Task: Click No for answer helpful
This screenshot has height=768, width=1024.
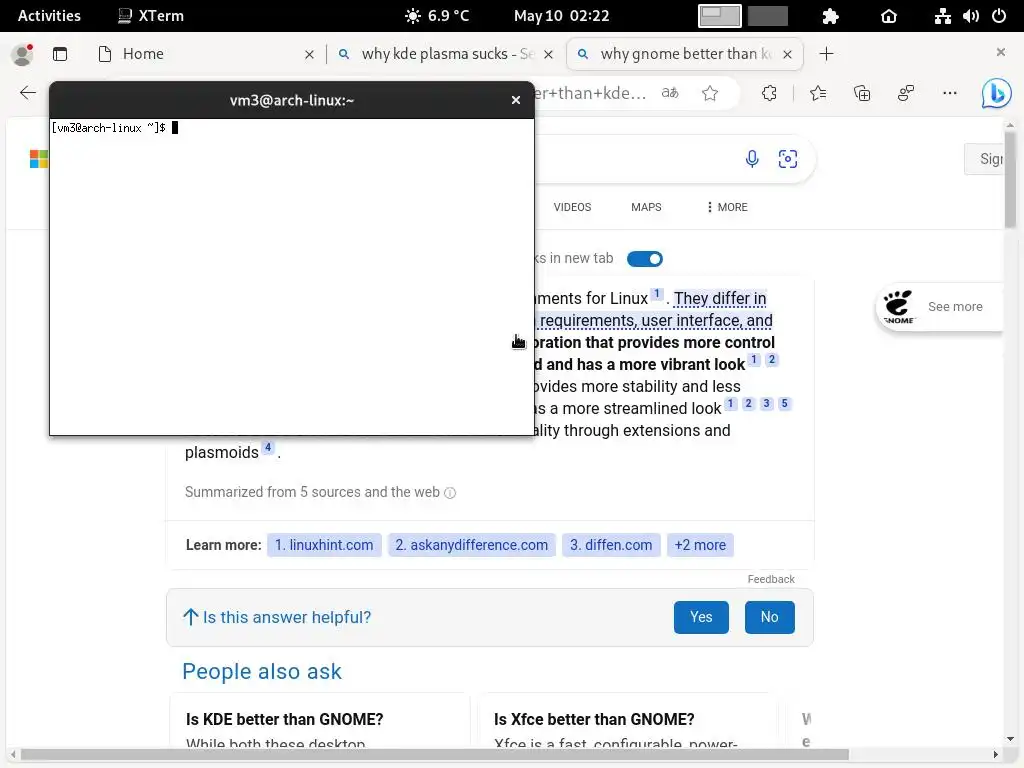Action: (769, 617)
